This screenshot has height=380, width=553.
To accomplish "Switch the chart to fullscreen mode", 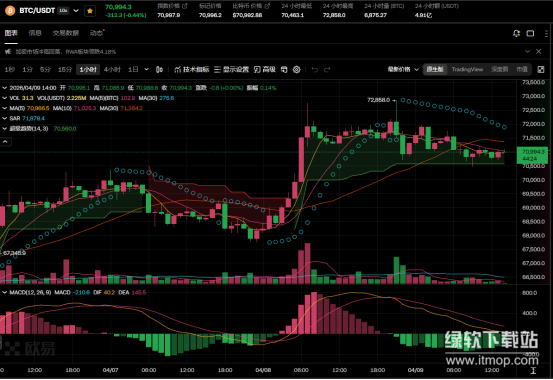I will point(541,70).
